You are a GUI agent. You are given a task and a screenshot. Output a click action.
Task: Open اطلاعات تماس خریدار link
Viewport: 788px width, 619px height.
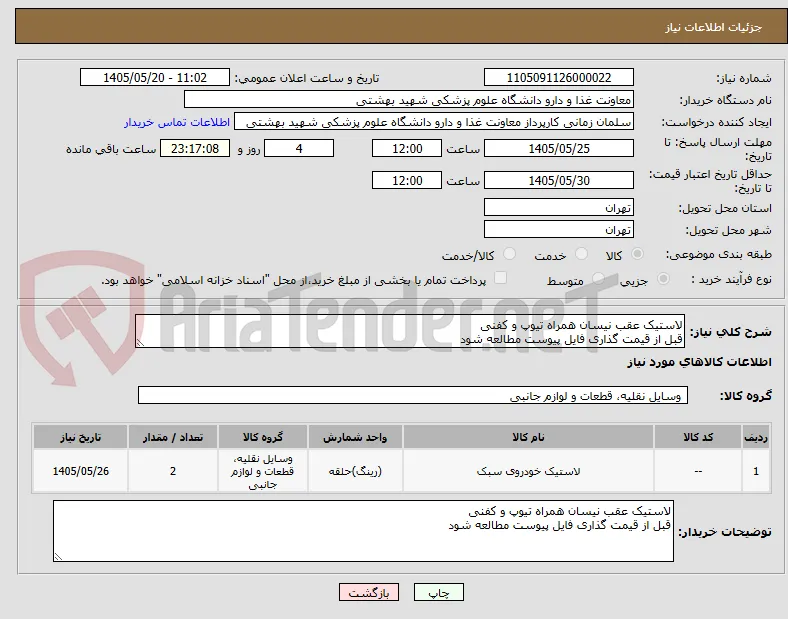tap(177, 122)
